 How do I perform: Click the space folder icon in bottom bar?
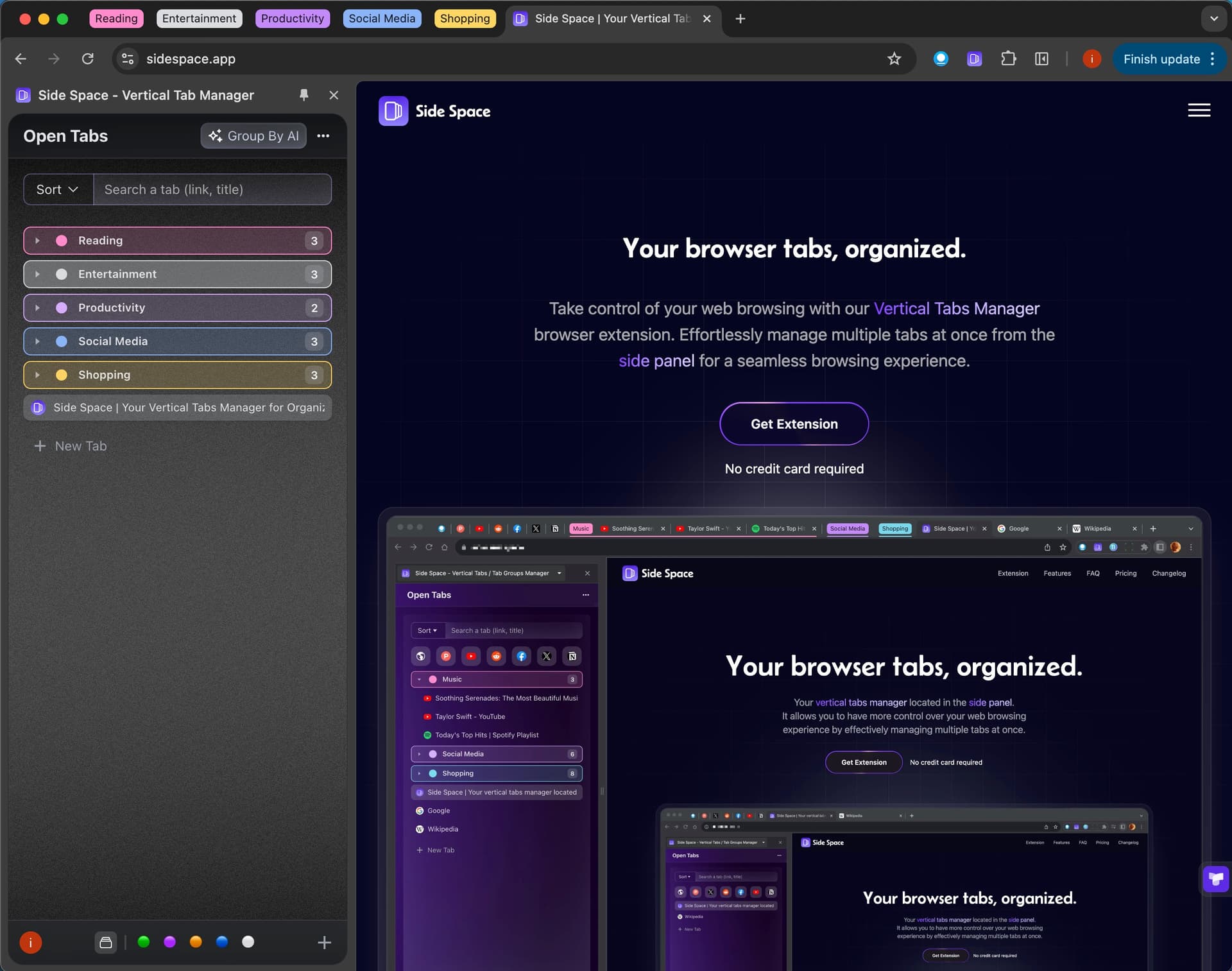106,942
